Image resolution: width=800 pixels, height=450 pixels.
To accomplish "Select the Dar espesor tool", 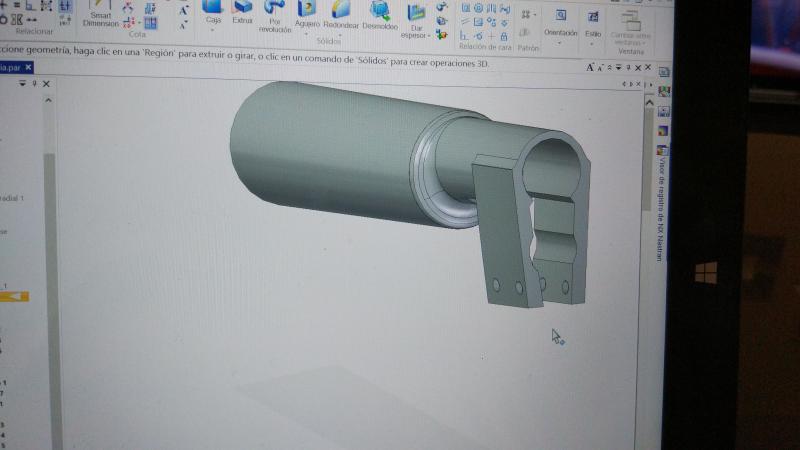I will pos(416,18).
